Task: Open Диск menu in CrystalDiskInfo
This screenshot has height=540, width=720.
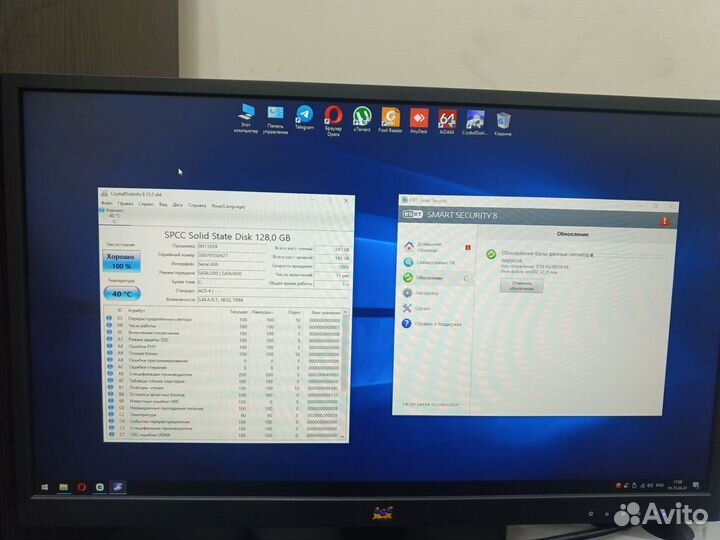Action: coord(177,205)
